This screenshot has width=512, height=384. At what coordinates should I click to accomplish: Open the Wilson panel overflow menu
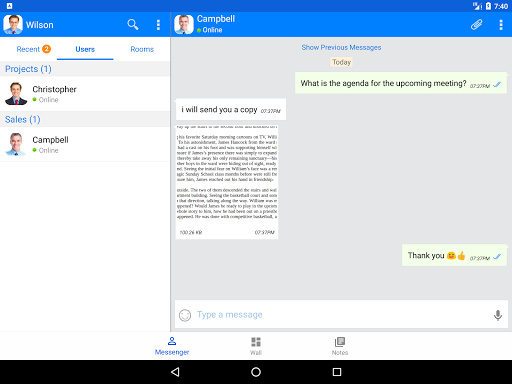click(x=158, y=25)
